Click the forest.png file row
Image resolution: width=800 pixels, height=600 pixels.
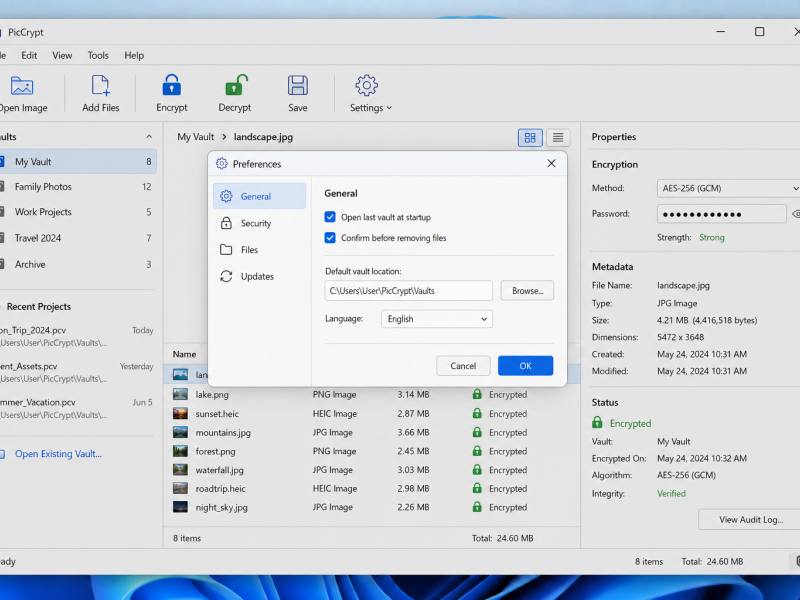point(371,451)
